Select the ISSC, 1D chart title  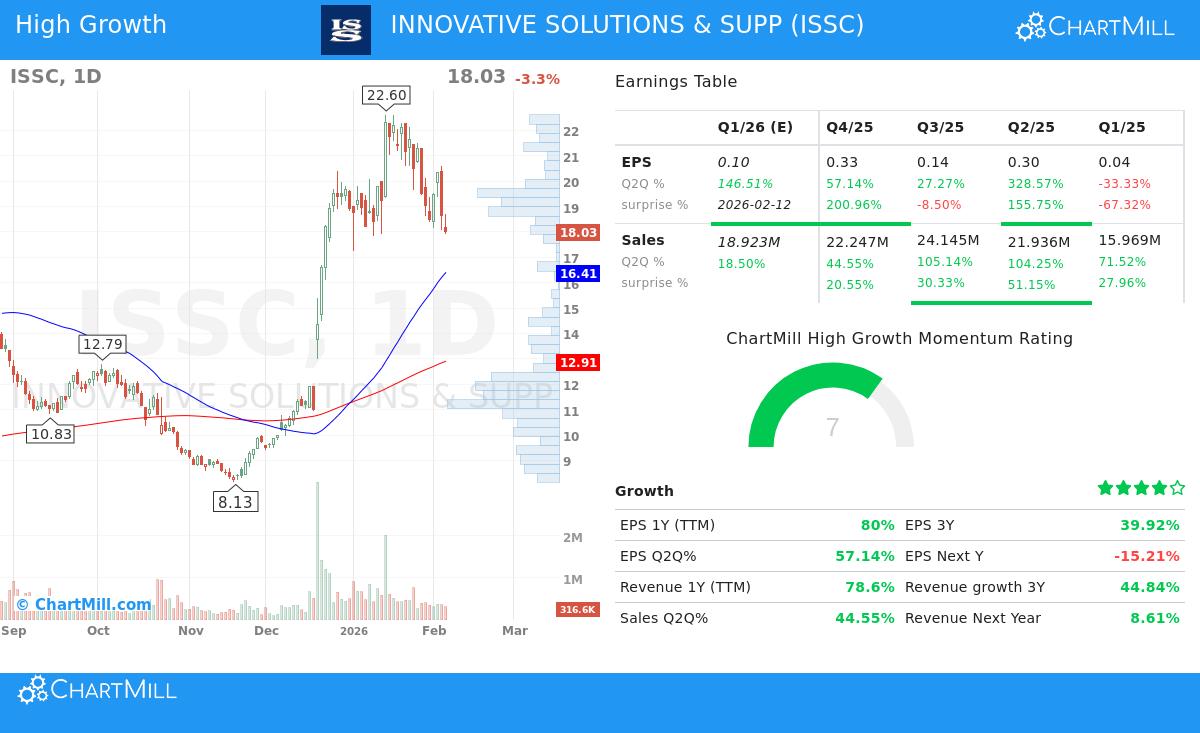(x=55, y=76)
